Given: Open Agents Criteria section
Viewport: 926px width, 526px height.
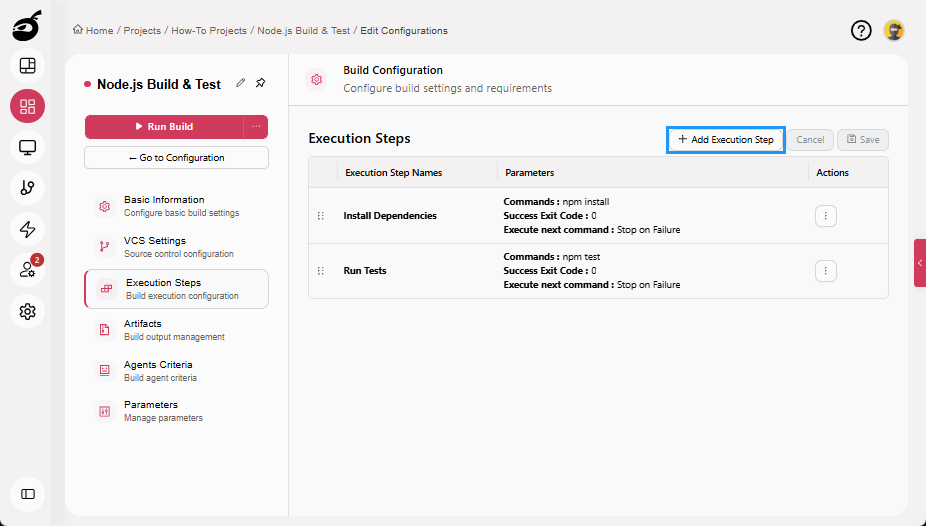Looking at the screenshot, I should click(x=177, y=370).
